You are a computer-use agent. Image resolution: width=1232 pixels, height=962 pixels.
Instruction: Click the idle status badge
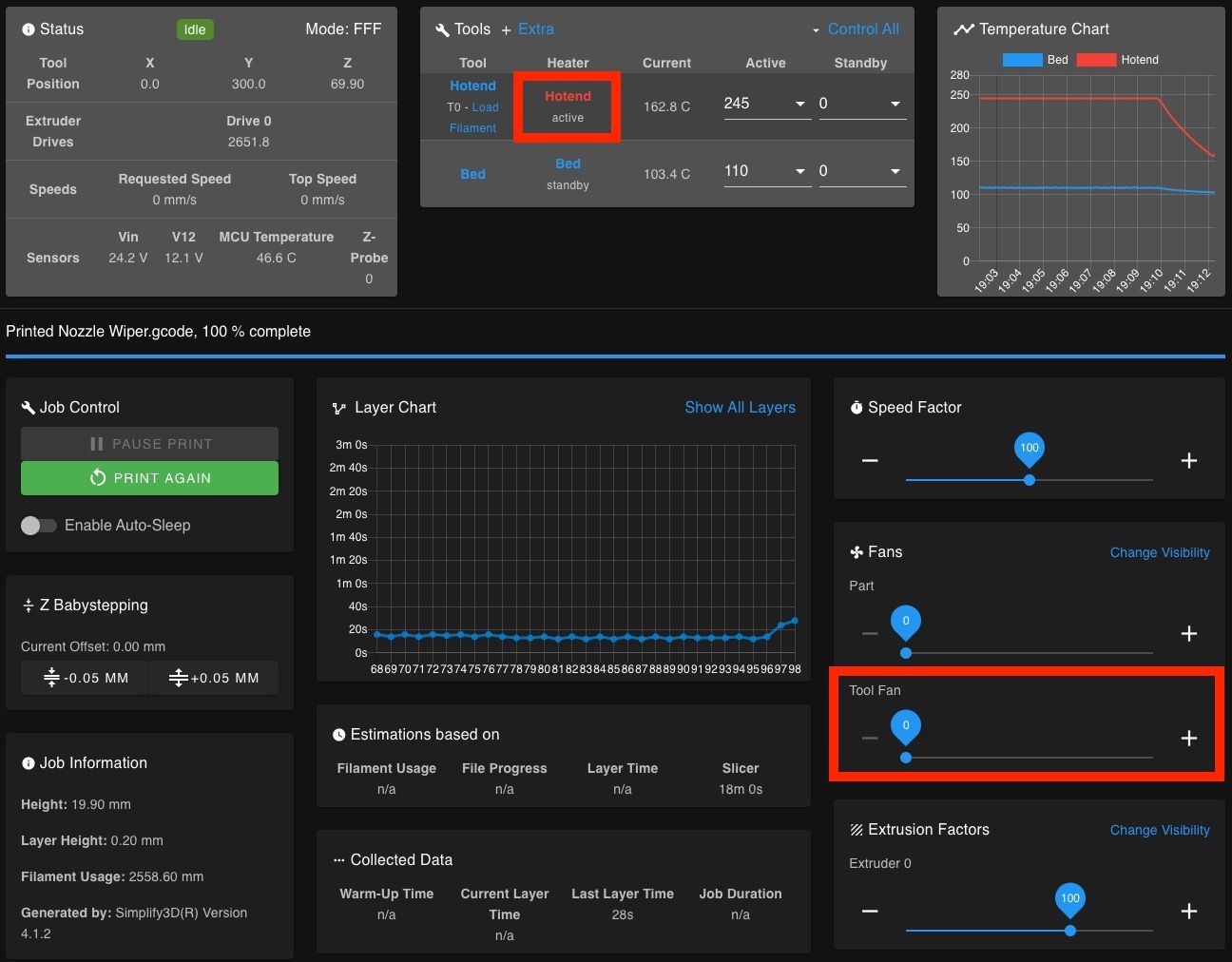click(x=195, y=29)
